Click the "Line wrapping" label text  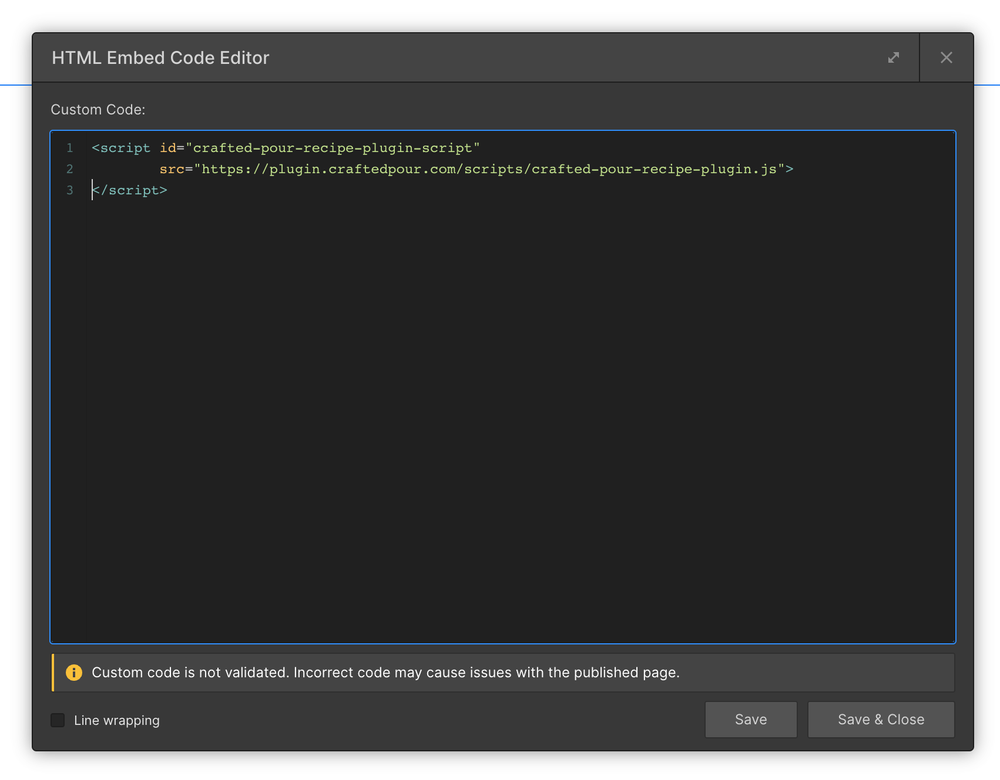117,720
